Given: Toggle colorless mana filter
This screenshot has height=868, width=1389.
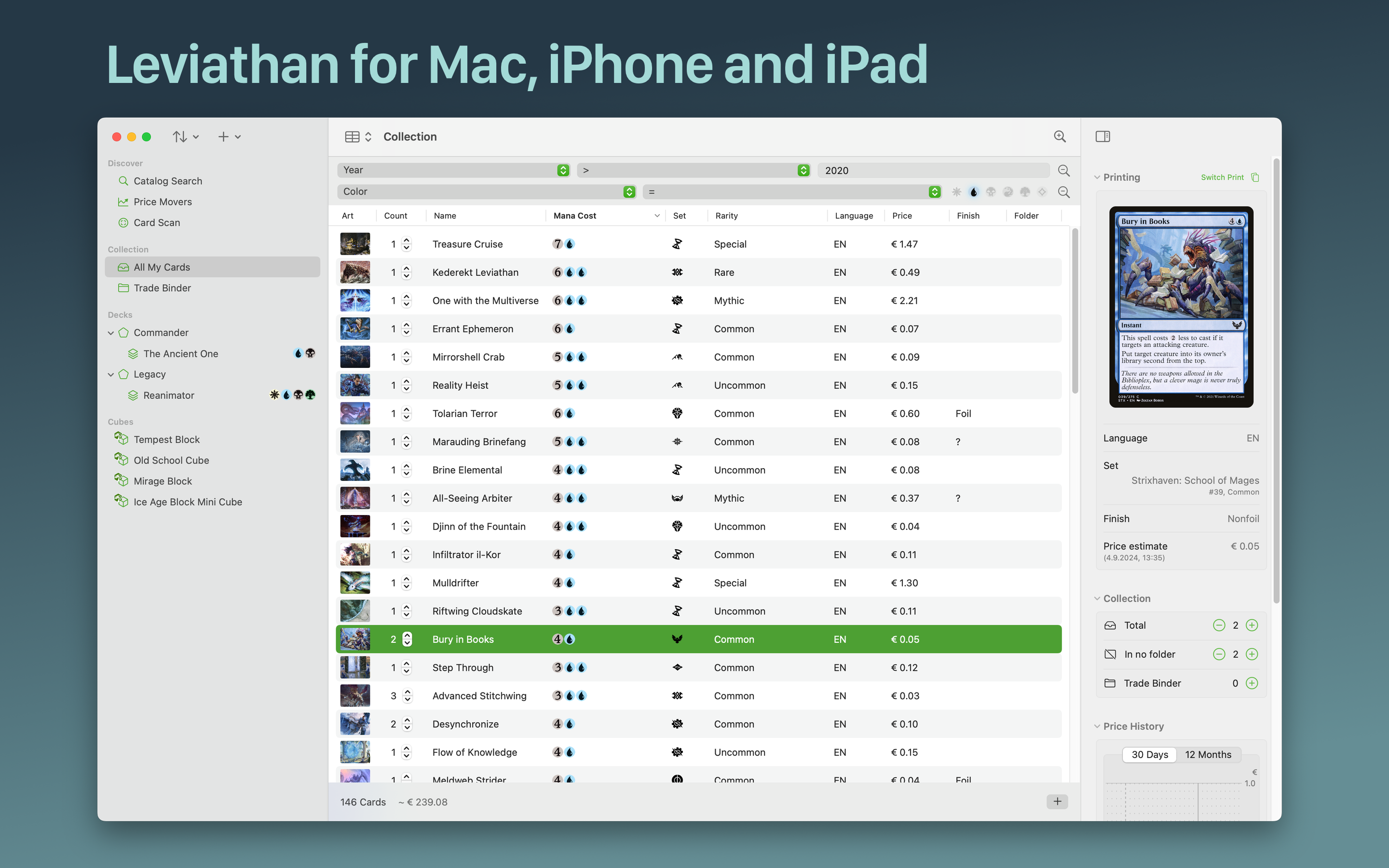Looking at the screenshot, I should [x=1042, y=192].
